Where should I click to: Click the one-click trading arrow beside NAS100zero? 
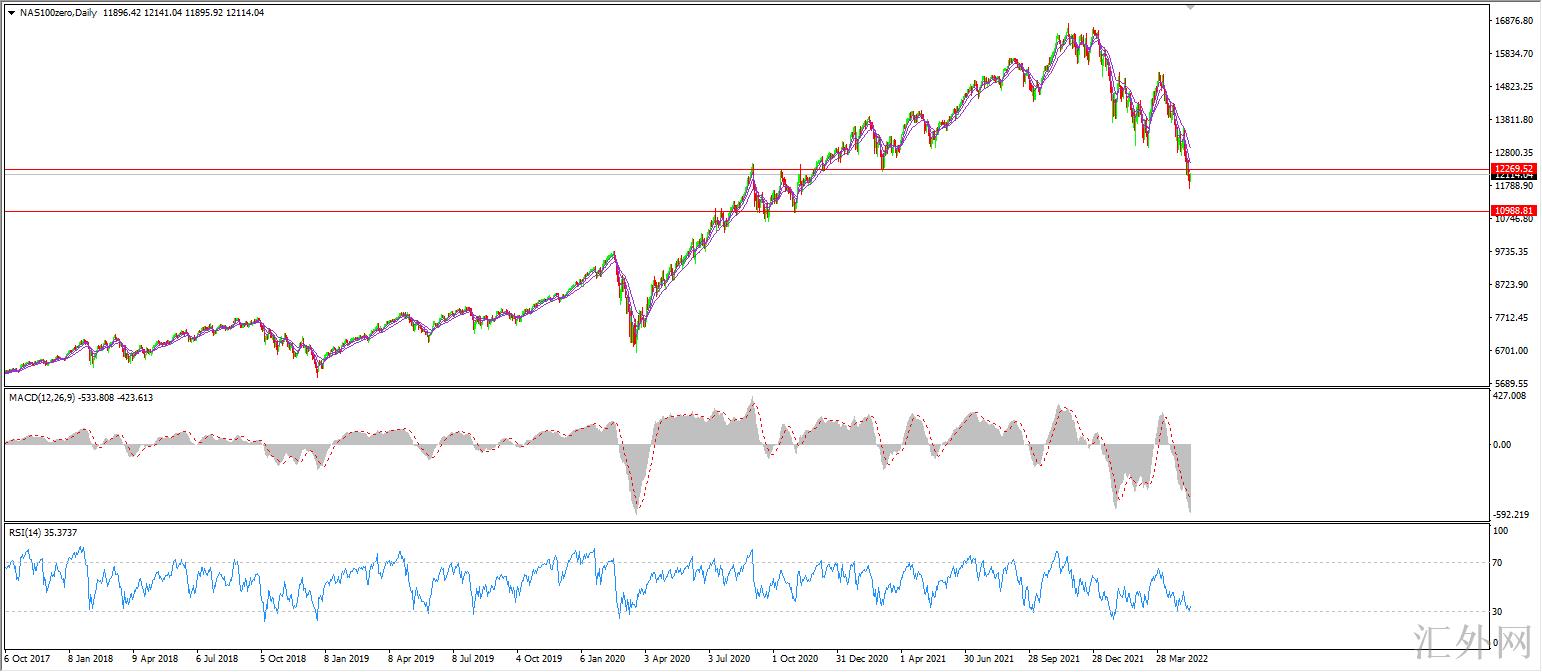tap(11, 14)
